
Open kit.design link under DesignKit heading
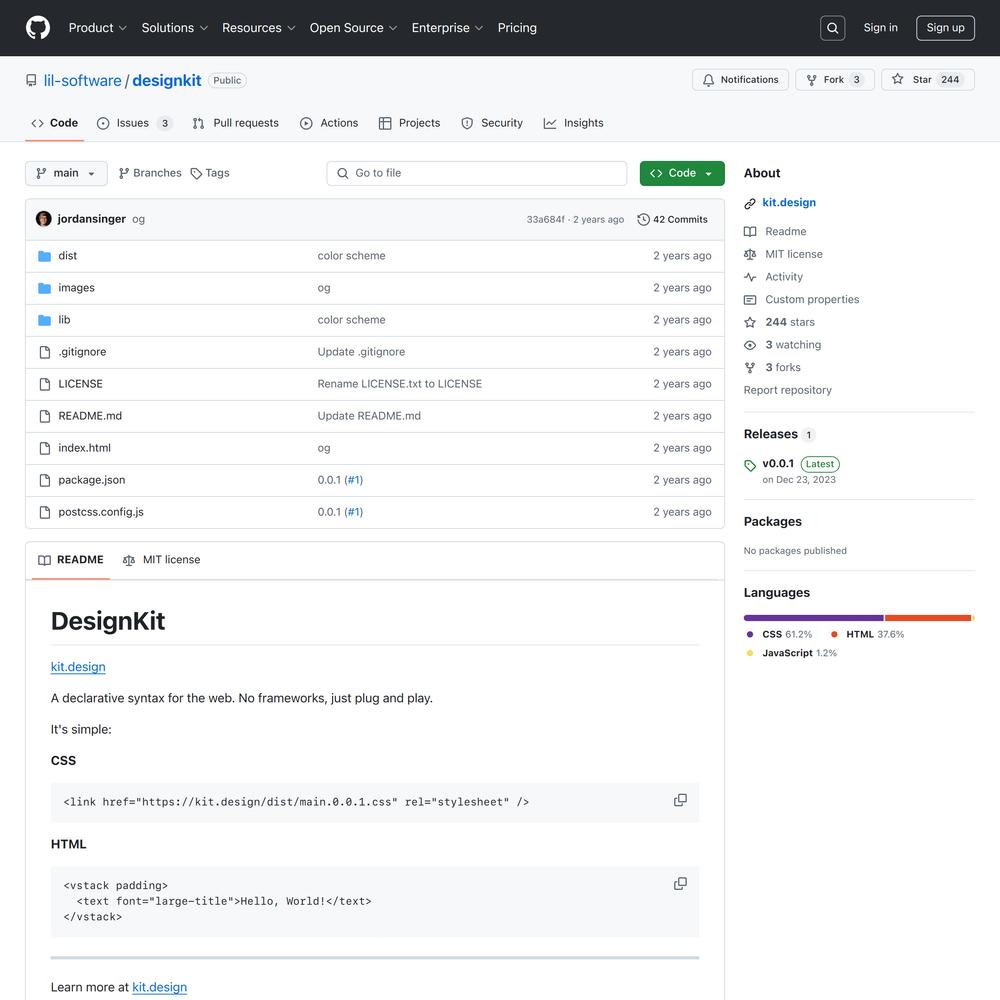[x=78, y=667]
